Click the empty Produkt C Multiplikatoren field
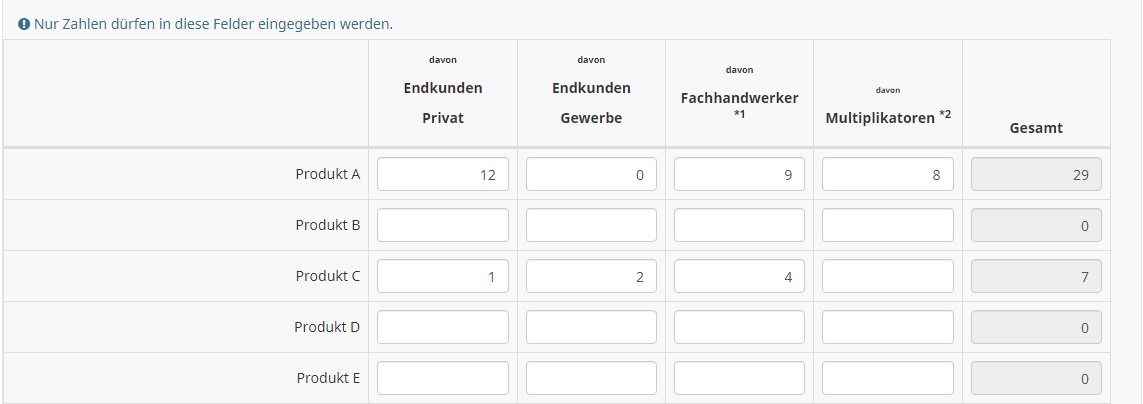 [887, 276]
